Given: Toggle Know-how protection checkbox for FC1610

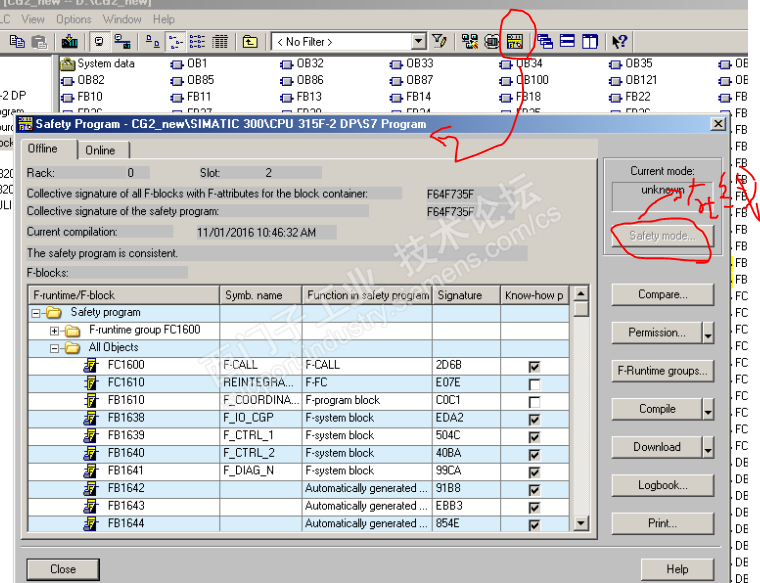Looking at the screenshot, I should tap(534, 383).
